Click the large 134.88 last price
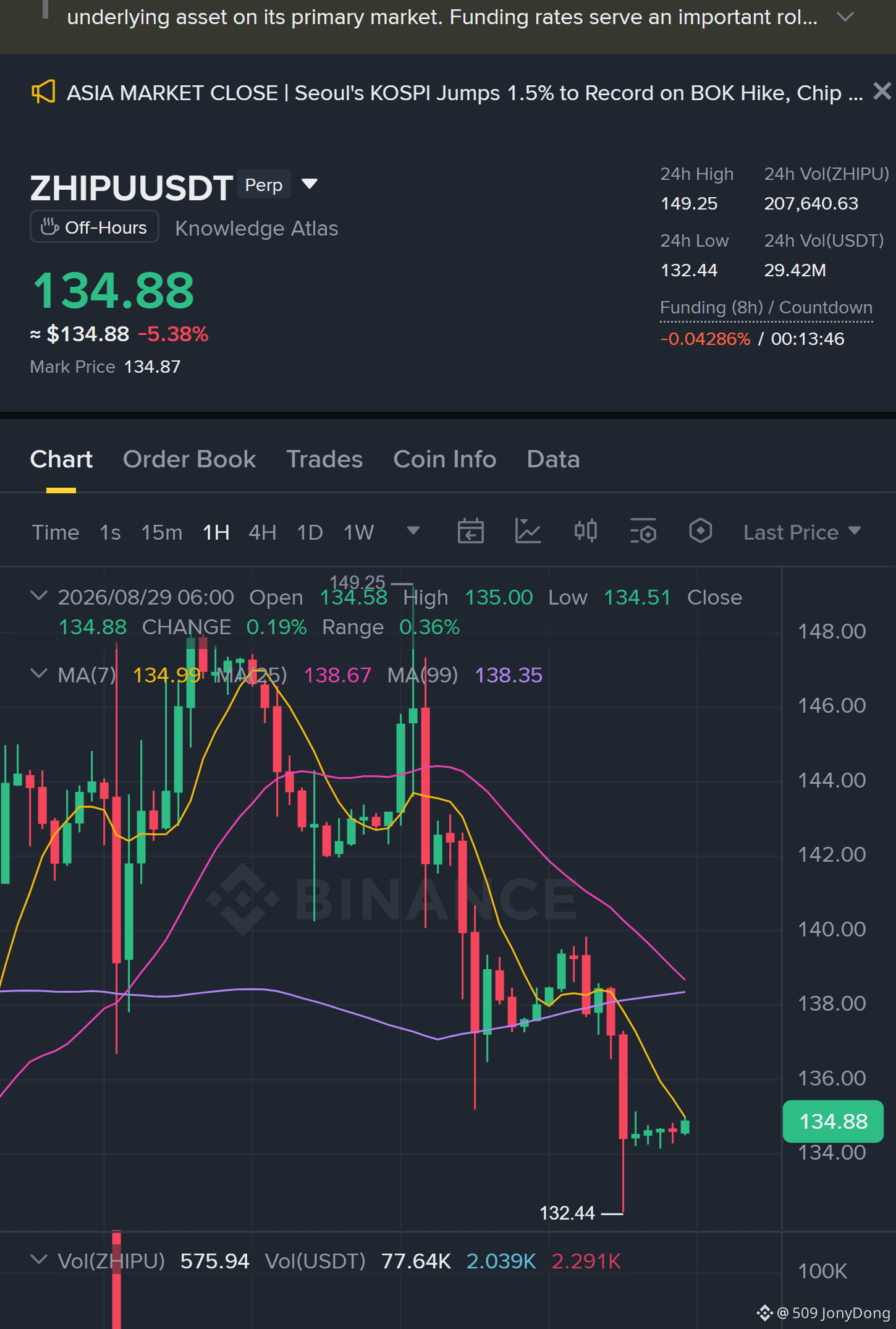This screenshot has height=1329, width=896. coord(113,291)
